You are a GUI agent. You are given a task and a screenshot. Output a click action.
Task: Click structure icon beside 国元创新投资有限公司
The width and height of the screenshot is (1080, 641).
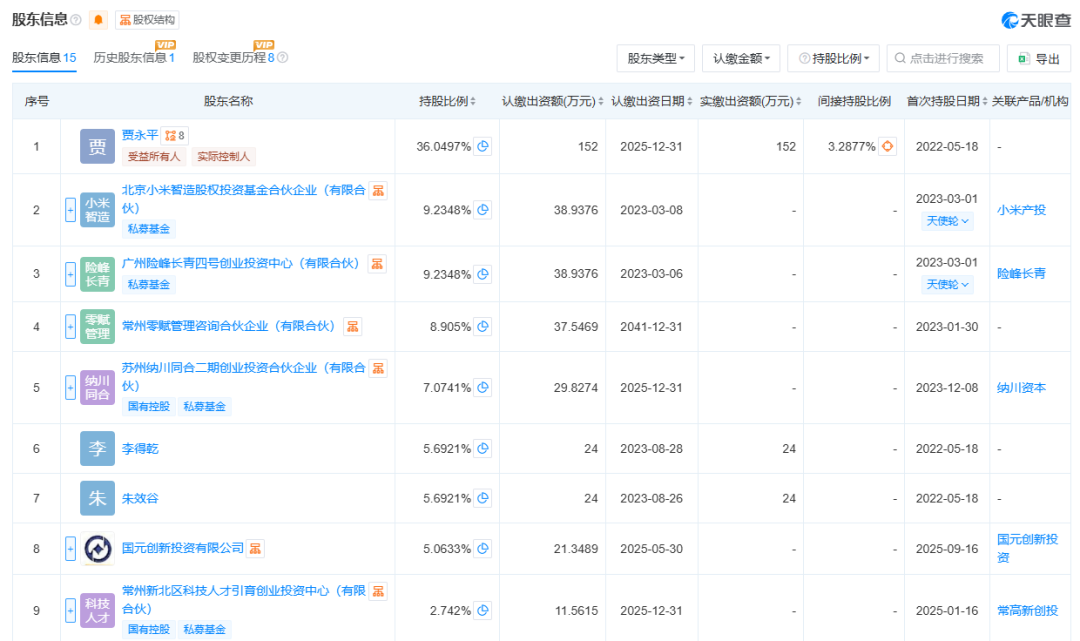coord(256,548)
